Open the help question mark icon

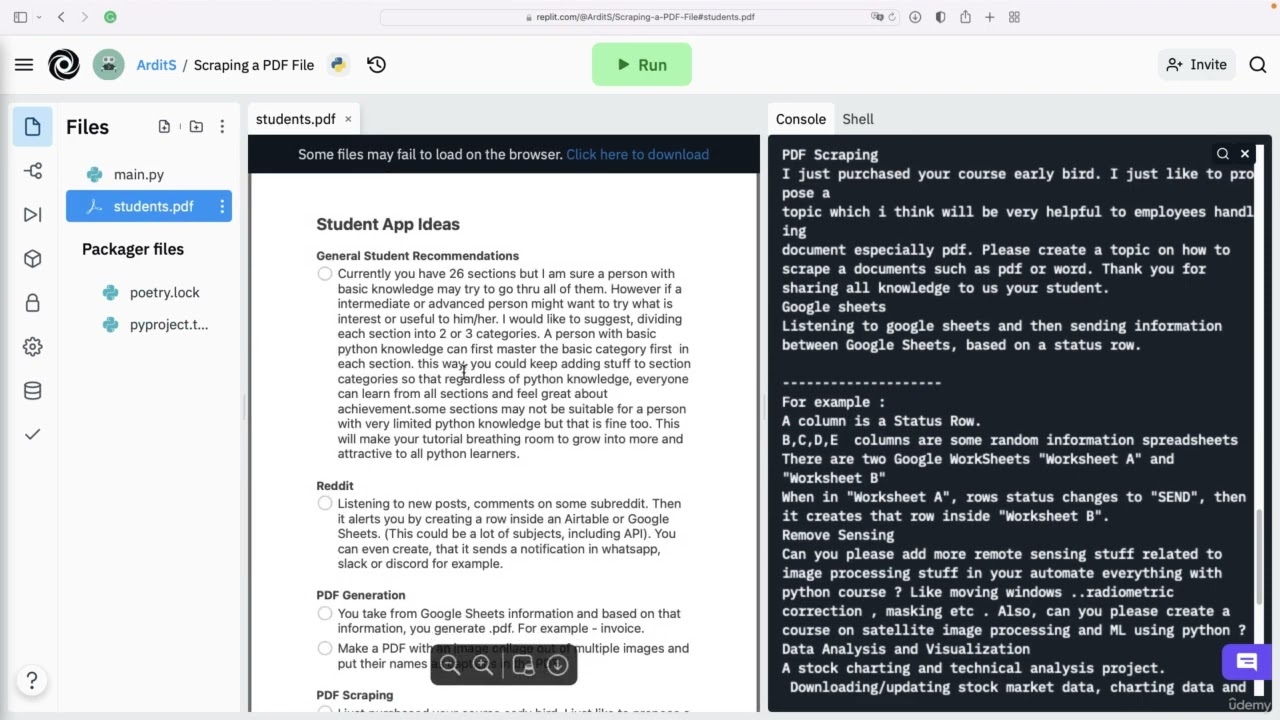pyautogui.click(x=32, y=681)
